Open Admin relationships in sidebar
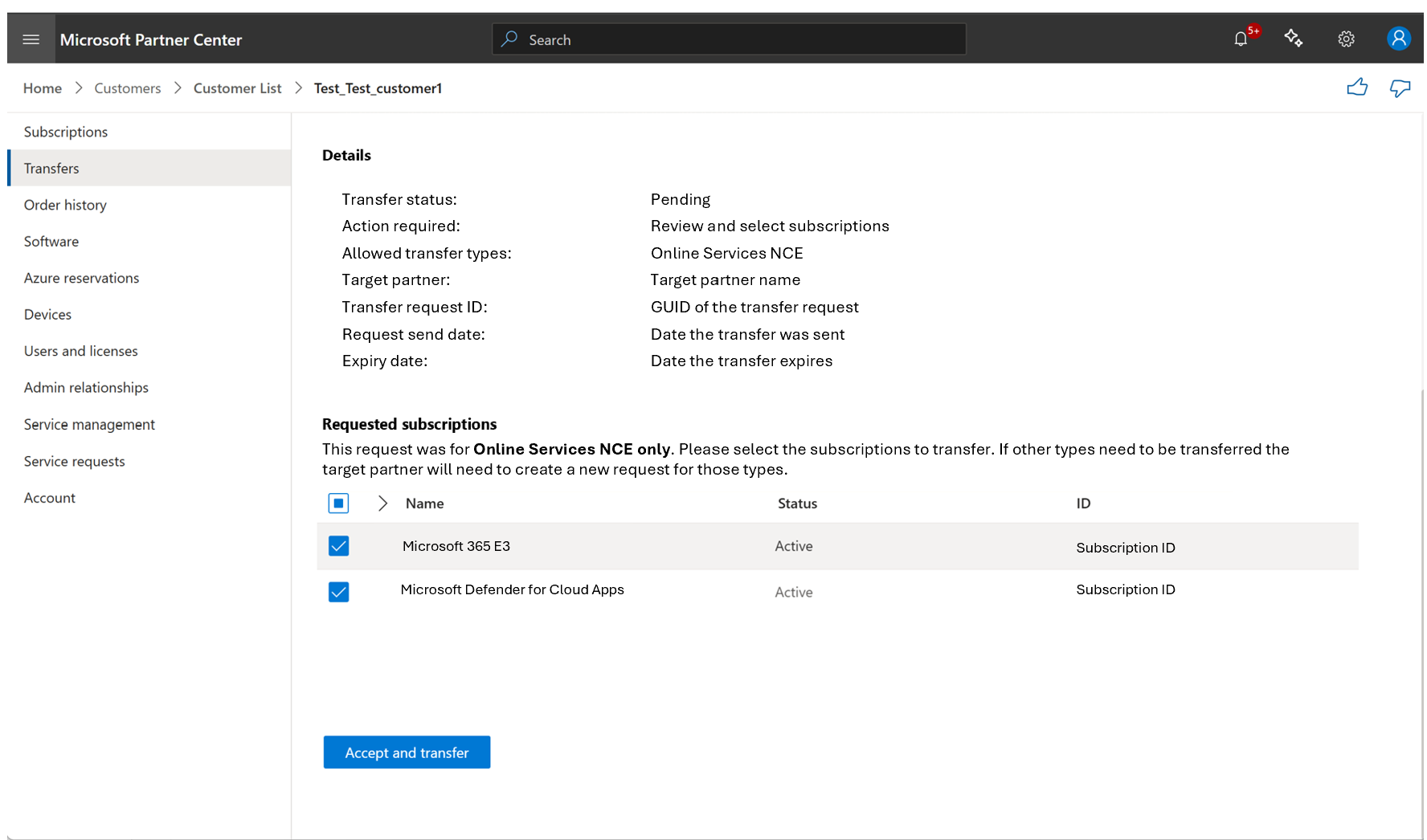The image size is (1427, 840). tap(86, 388)
